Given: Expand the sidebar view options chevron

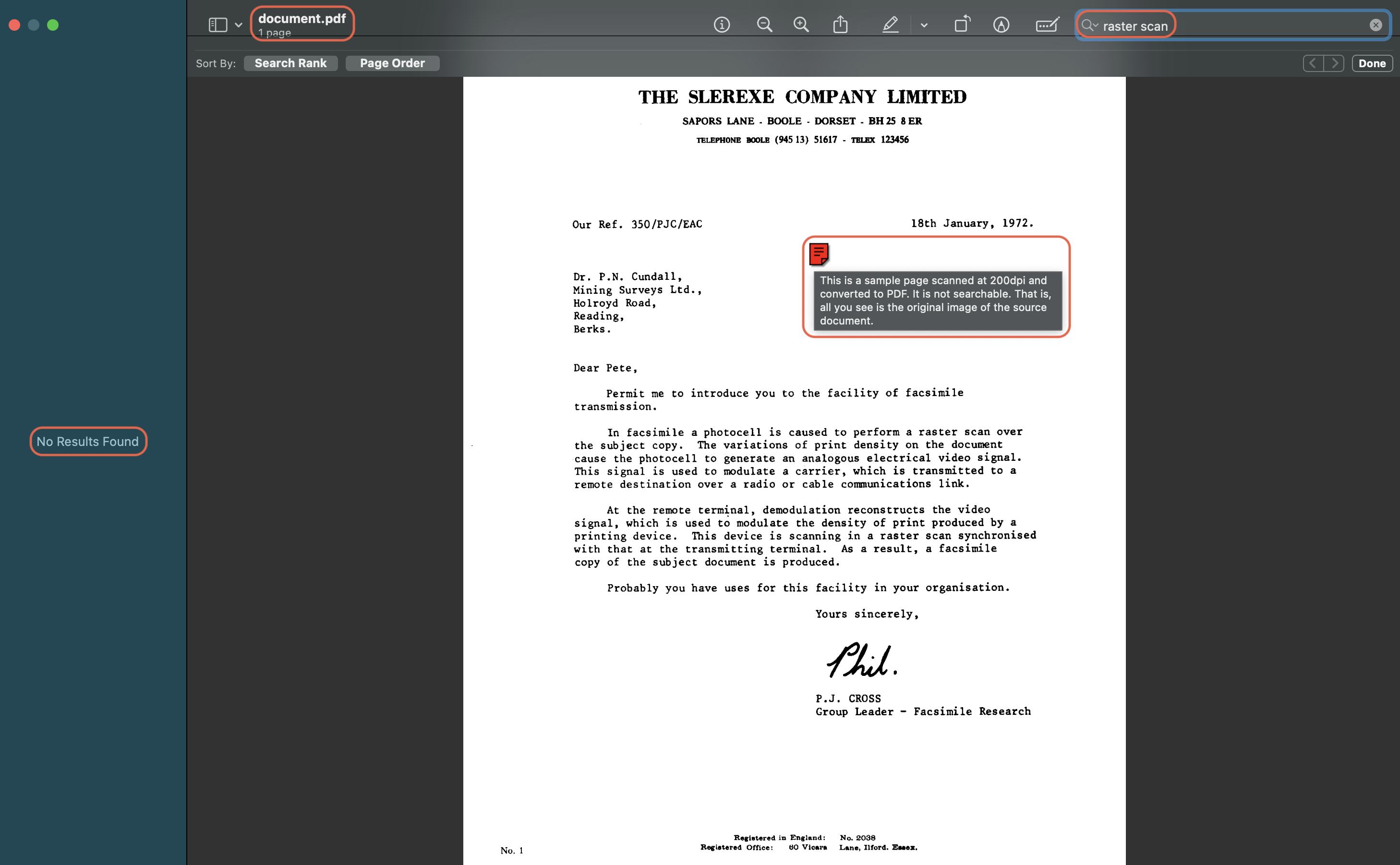Looking at the screenshot, I should (x=239, y=25).
